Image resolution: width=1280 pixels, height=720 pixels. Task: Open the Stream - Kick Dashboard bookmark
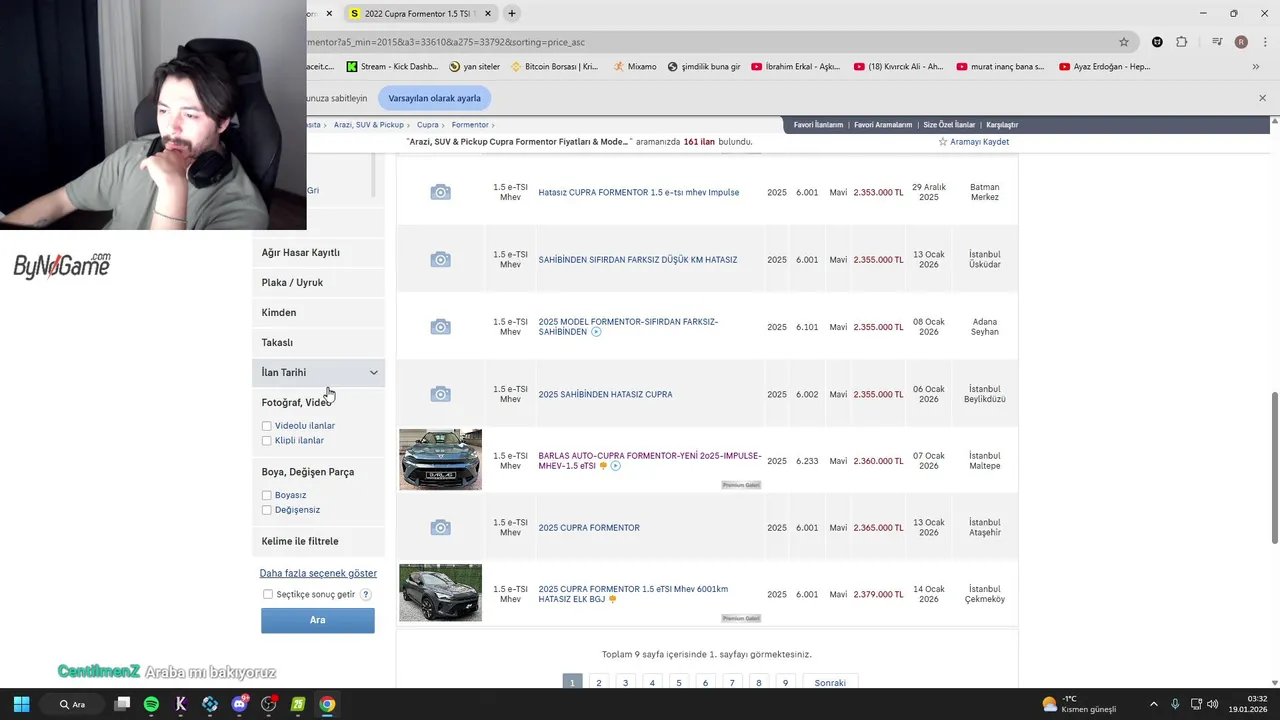[392, 67]
